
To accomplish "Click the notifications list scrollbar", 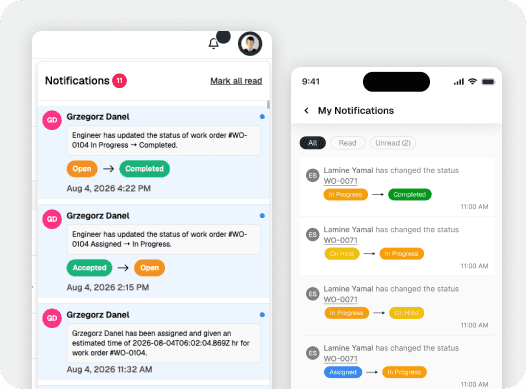I will [268, 105].
